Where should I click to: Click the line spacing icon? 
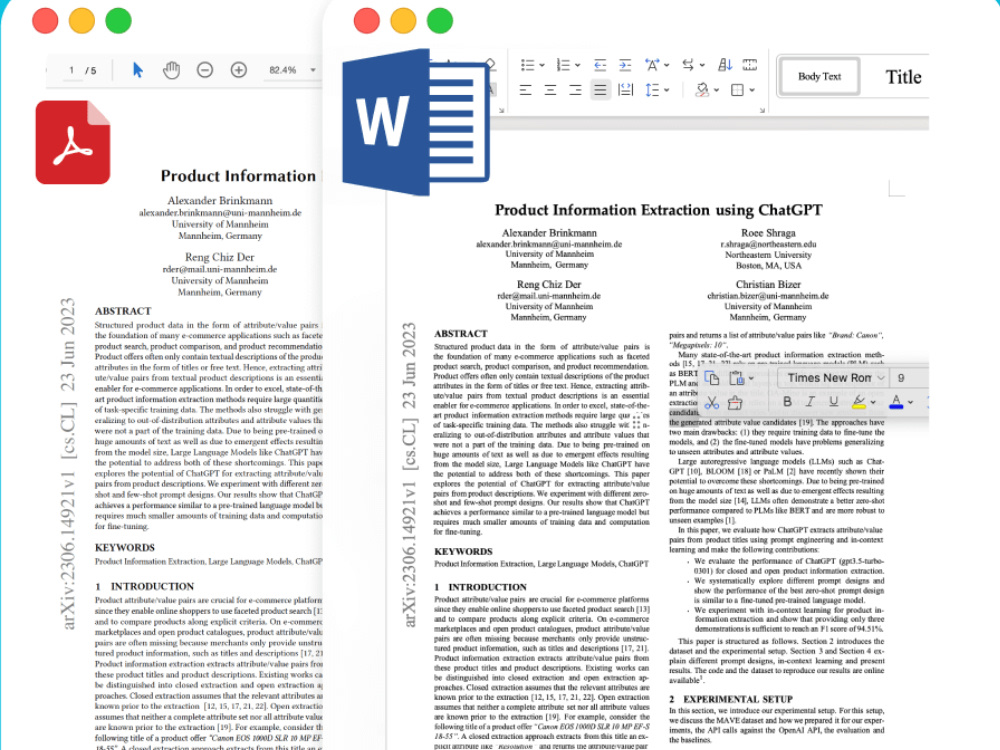[x=652, y=90]
